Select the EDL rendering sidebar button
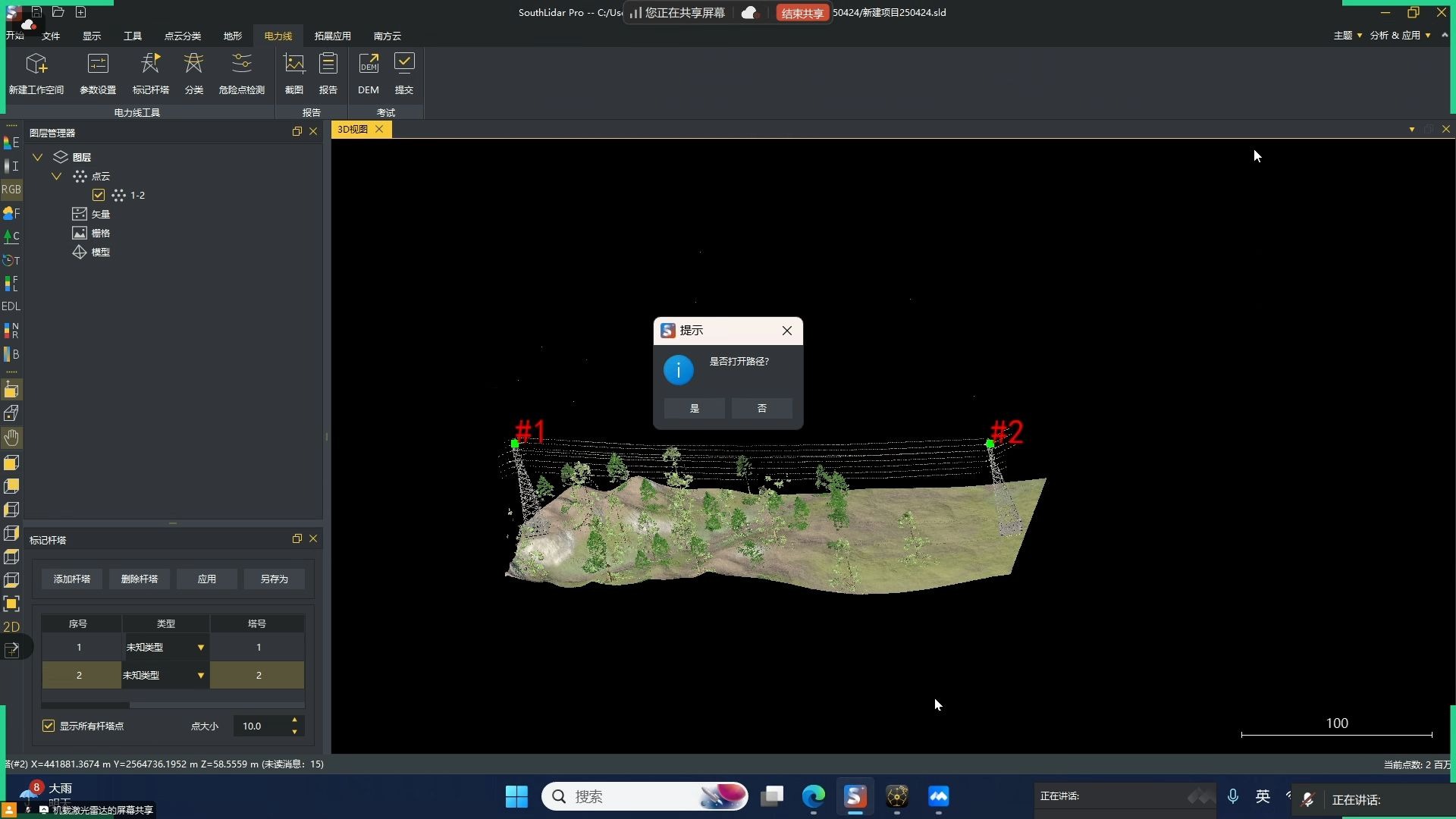The image size is (1456, 819). [11, 306]
